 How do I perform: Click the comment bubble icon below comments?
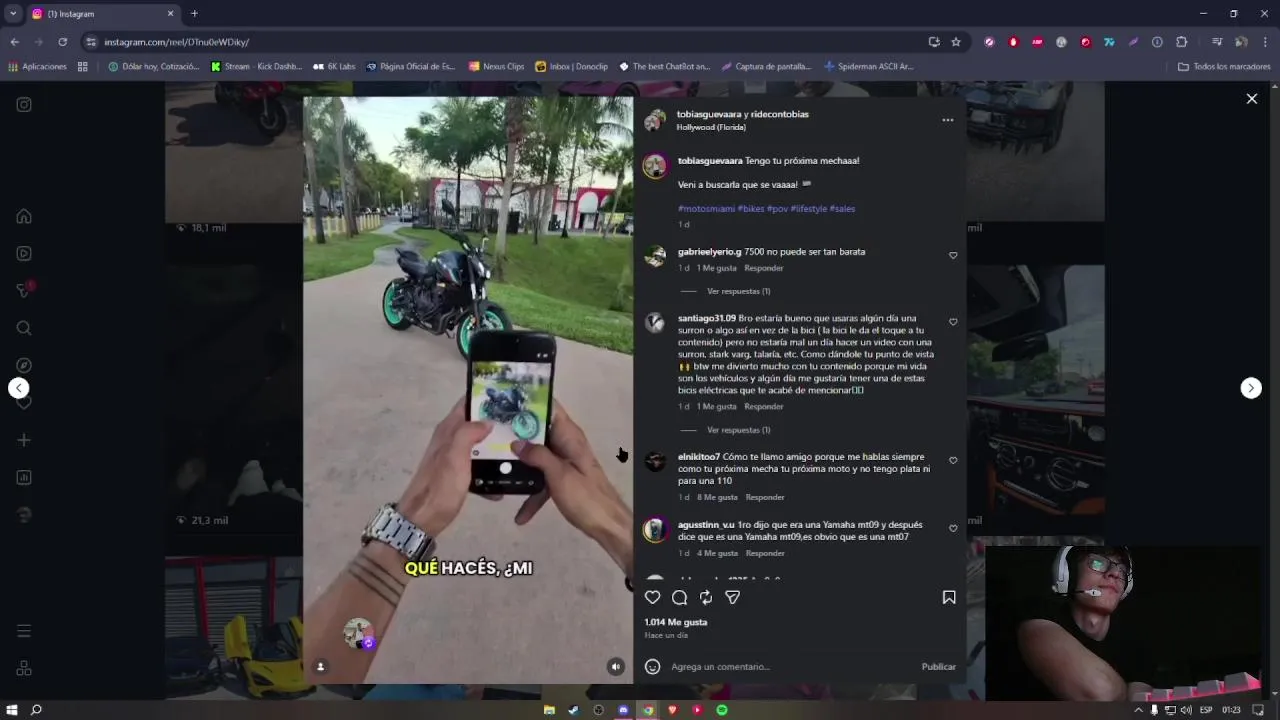pos(679,597)
